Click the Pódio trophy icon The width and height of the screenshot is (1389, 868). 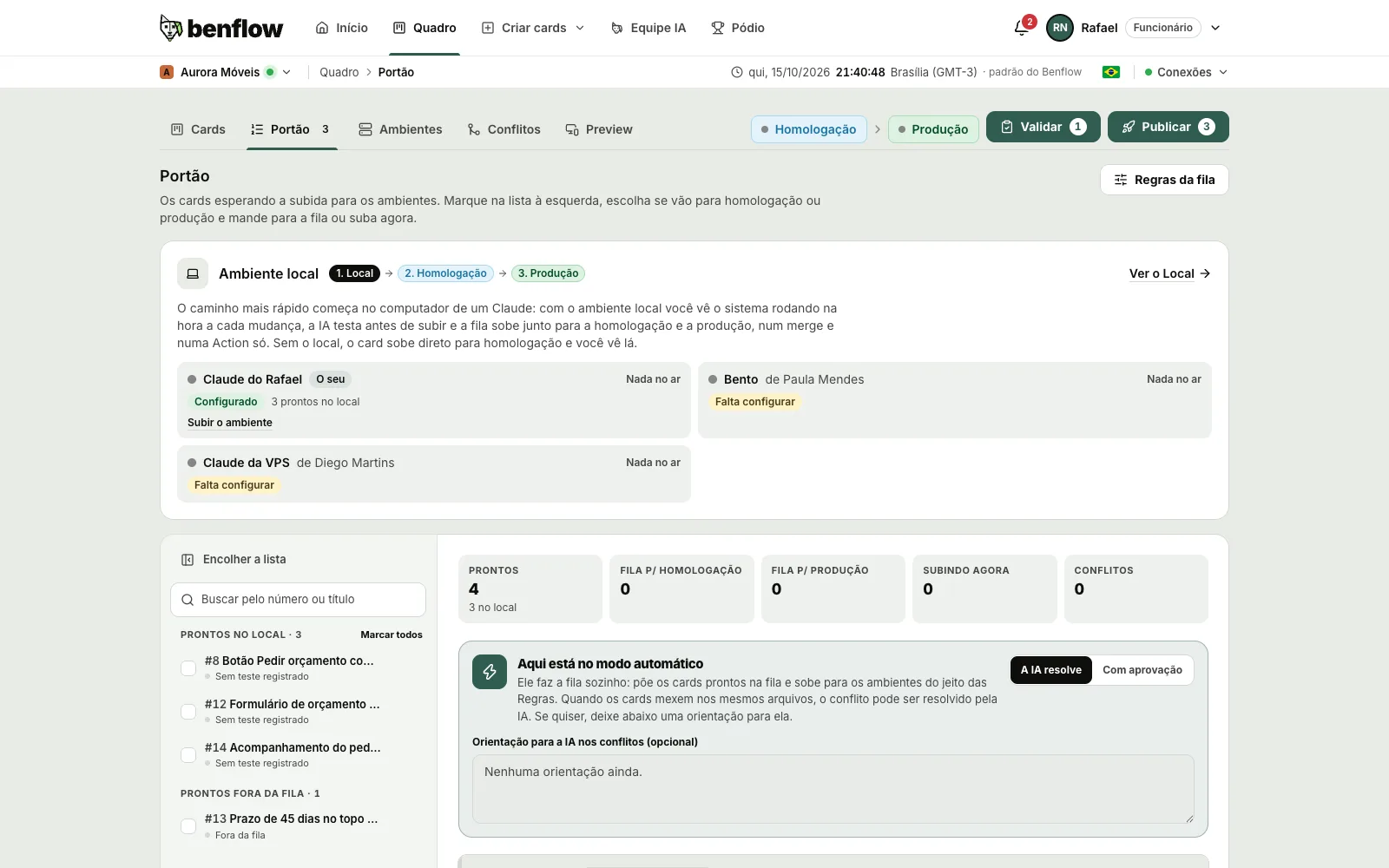[718, 28]
